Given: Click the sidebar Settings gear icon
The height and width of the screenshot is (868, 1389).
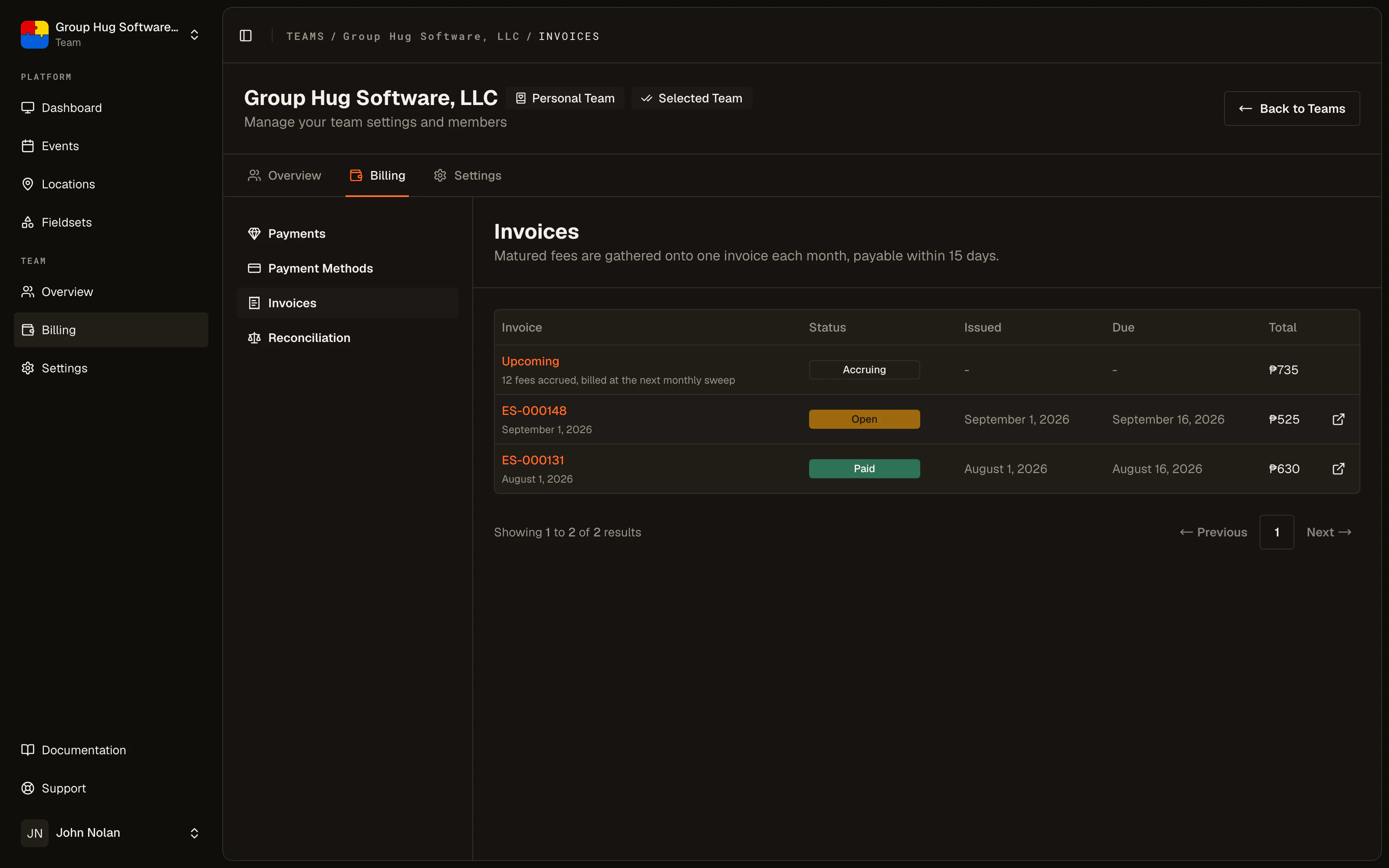Looking at the screenshot, I should [x=27, y=368].
